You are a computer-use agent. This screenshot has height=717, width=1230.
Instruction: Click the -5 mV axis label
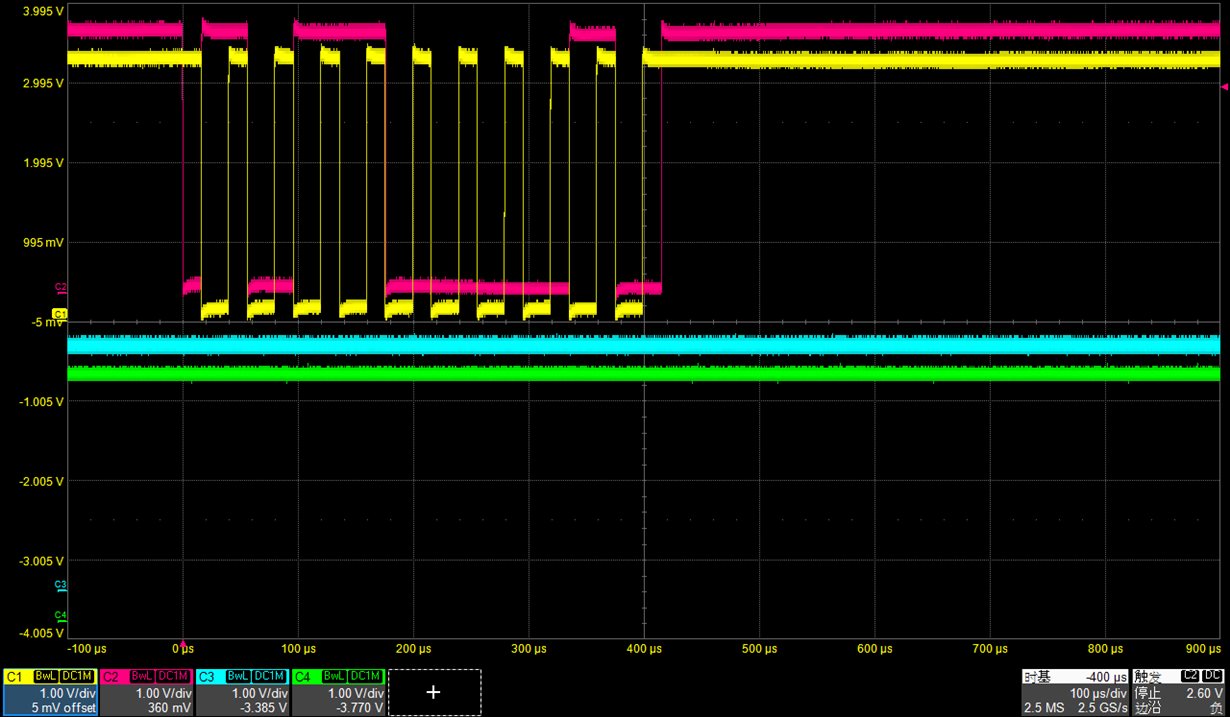[46, 322]
